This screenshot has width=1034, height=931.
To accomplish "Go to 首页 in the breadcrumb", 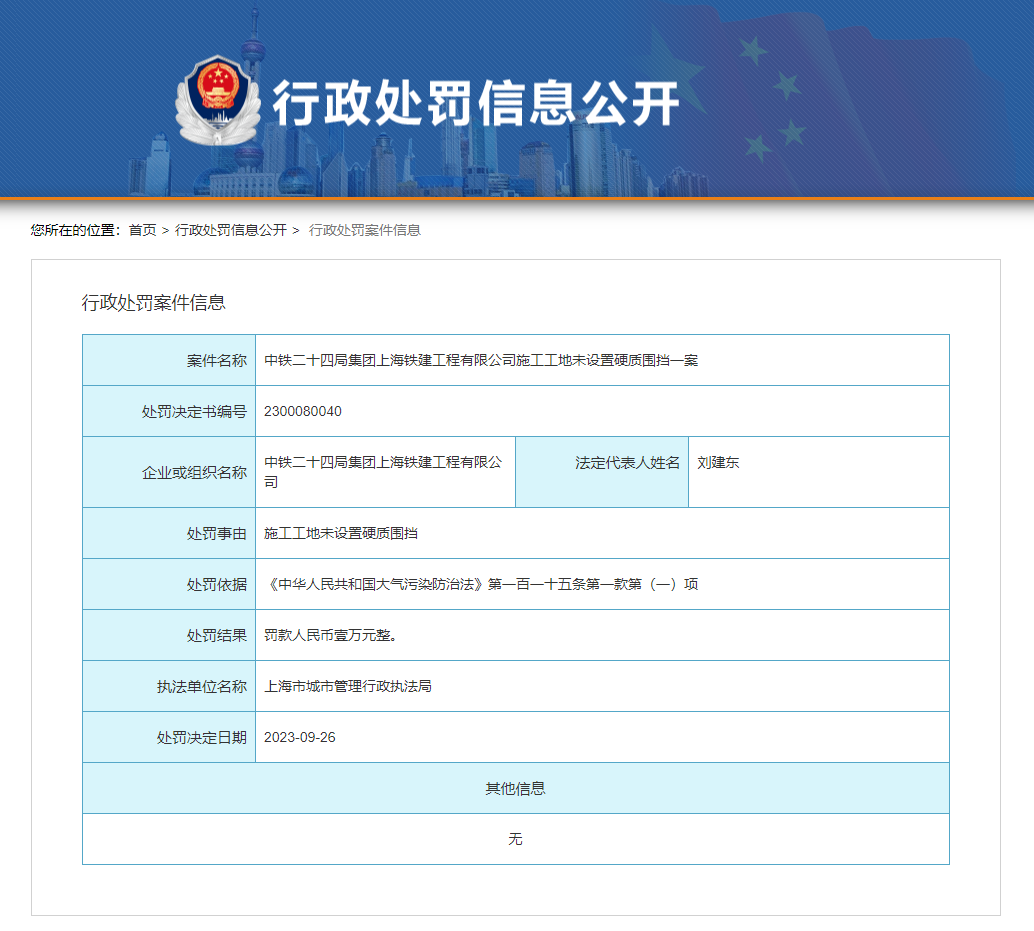I will [x=142, y=230].
